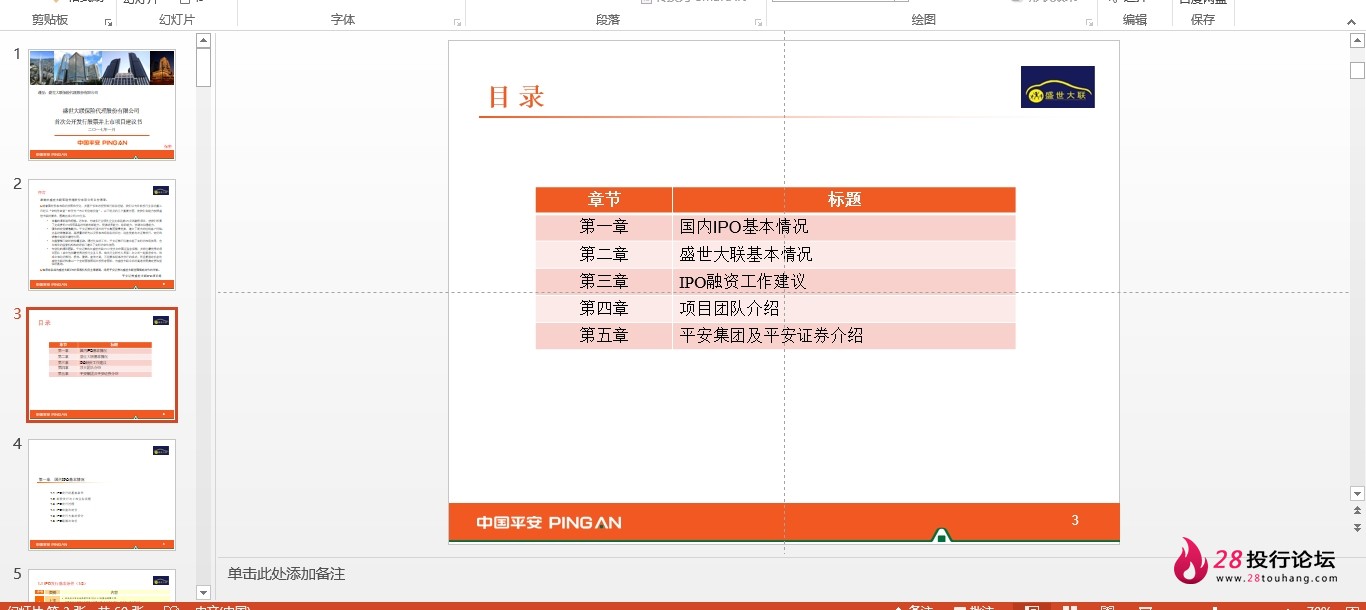
Task: Click the 项目团队介绍 table cell
Action: 844,308
